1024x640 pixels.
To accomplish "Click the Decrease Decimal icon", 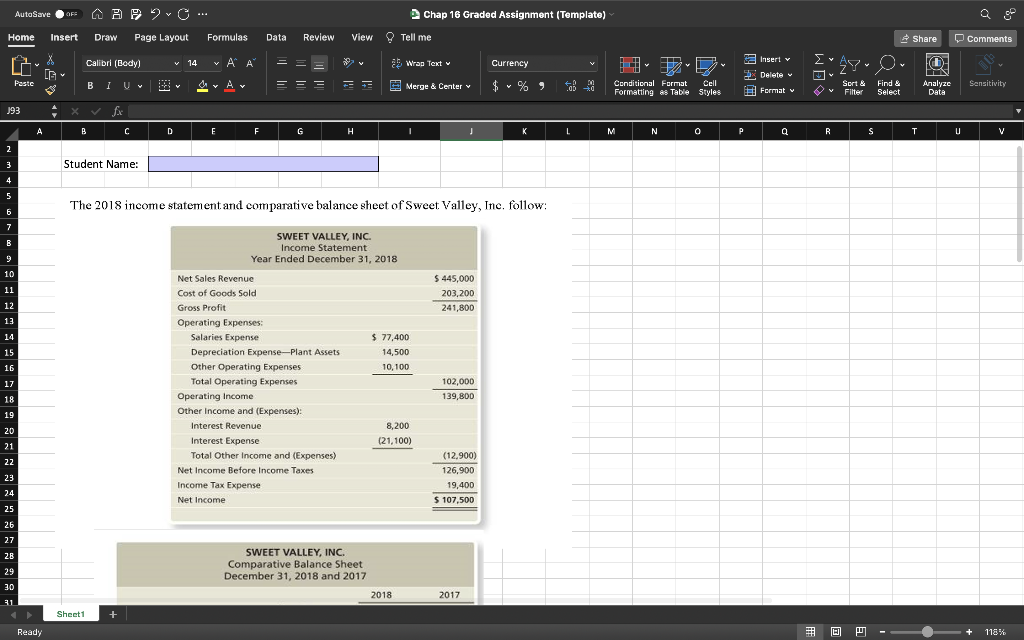I will point(589,86).
